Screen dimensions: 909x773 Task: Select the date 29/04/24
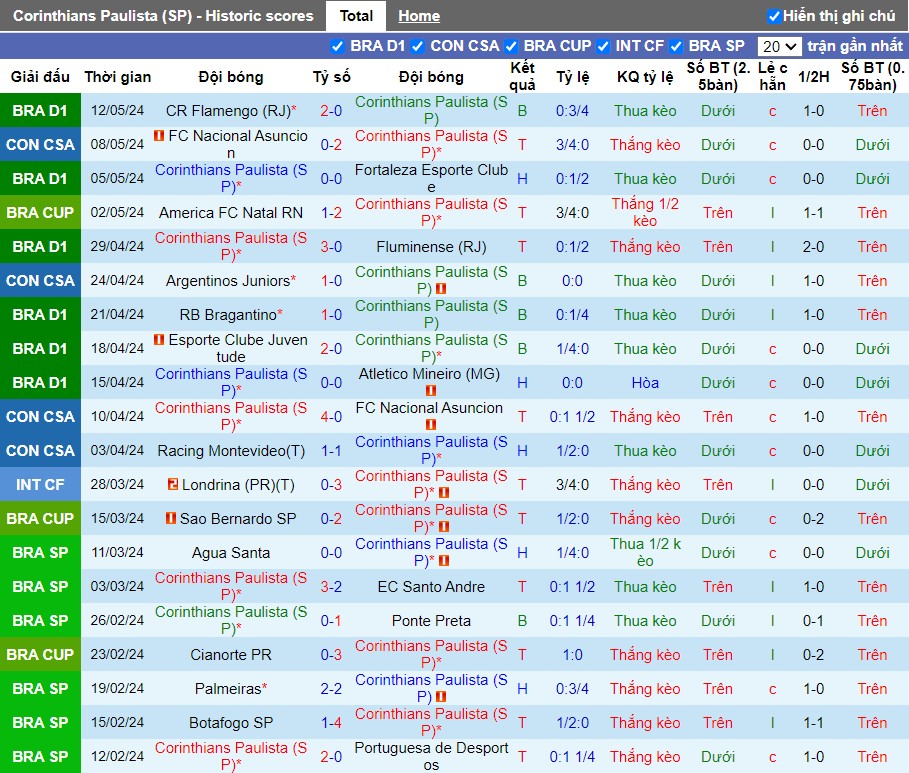tap(117, 246)
